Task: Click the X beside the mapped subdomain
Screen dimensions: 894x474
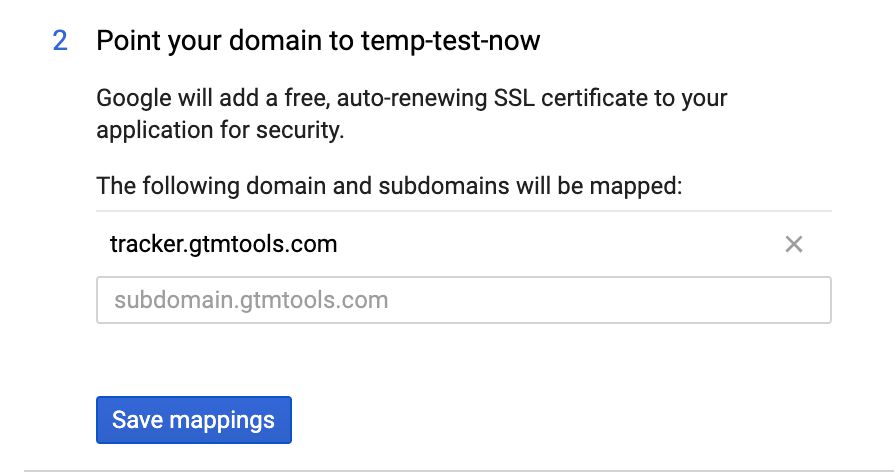Action: click(794, 244)
